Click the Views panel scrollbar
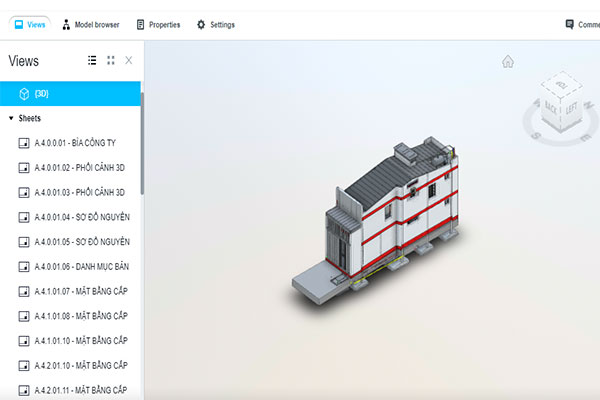Viewport: 600px width, 400px height. tap(142, 140)
